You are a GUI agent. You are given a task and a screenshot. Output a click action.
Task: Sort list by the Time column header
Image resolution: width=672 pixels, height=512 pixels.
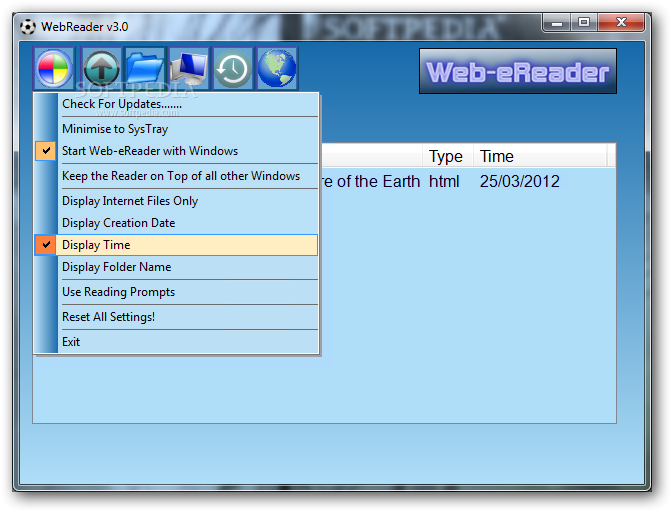(540, 156)
